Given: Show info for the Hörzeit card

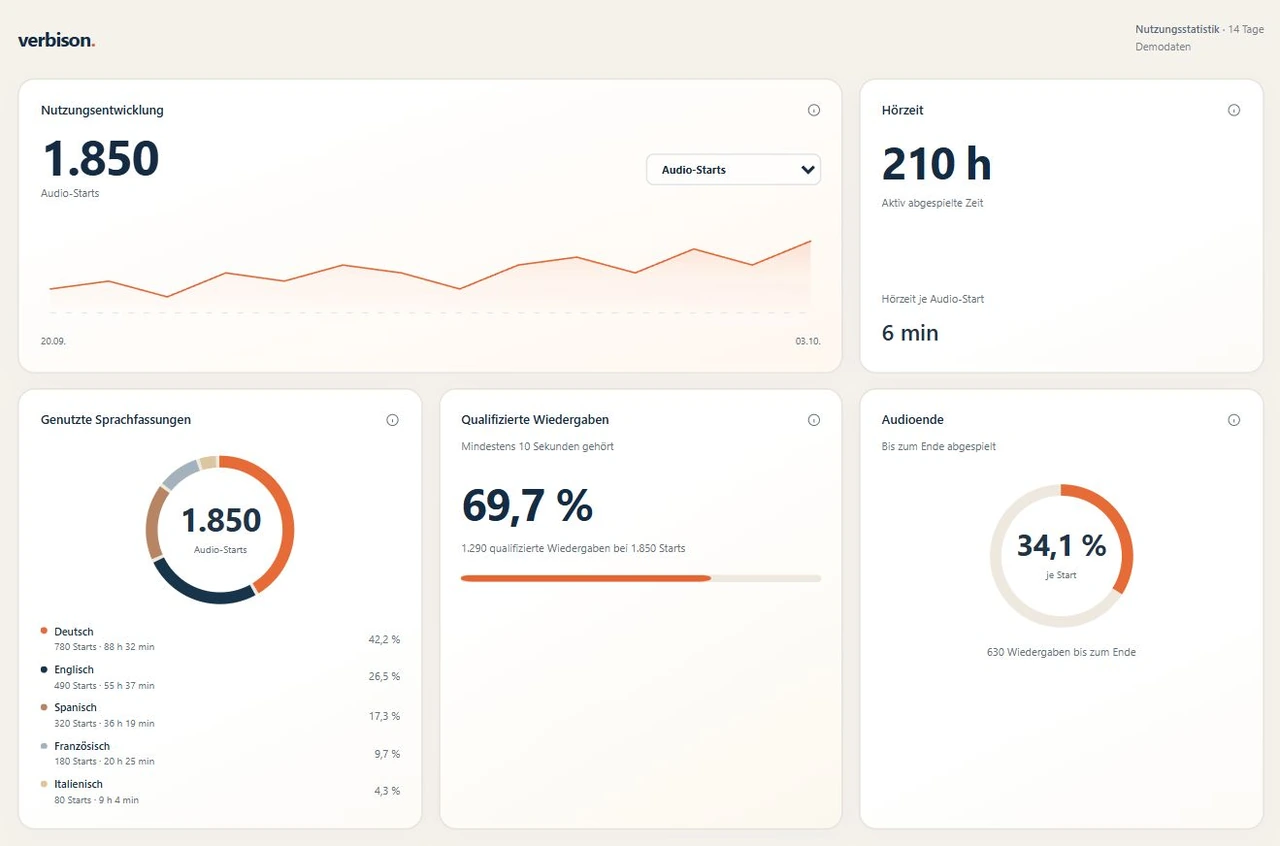Looking at the screenshot, I should coord(1234,110).
